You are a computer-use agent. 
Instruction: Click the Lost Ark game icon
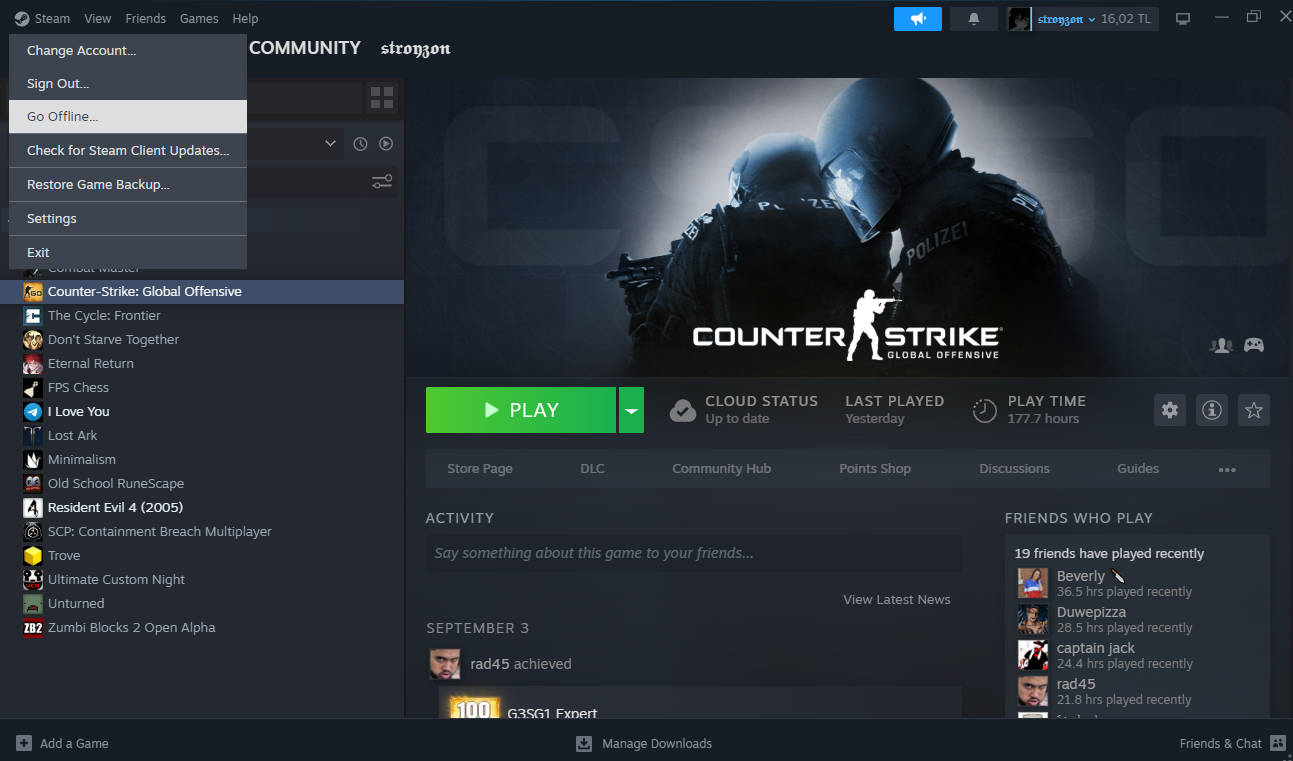(x=33, y=436)
